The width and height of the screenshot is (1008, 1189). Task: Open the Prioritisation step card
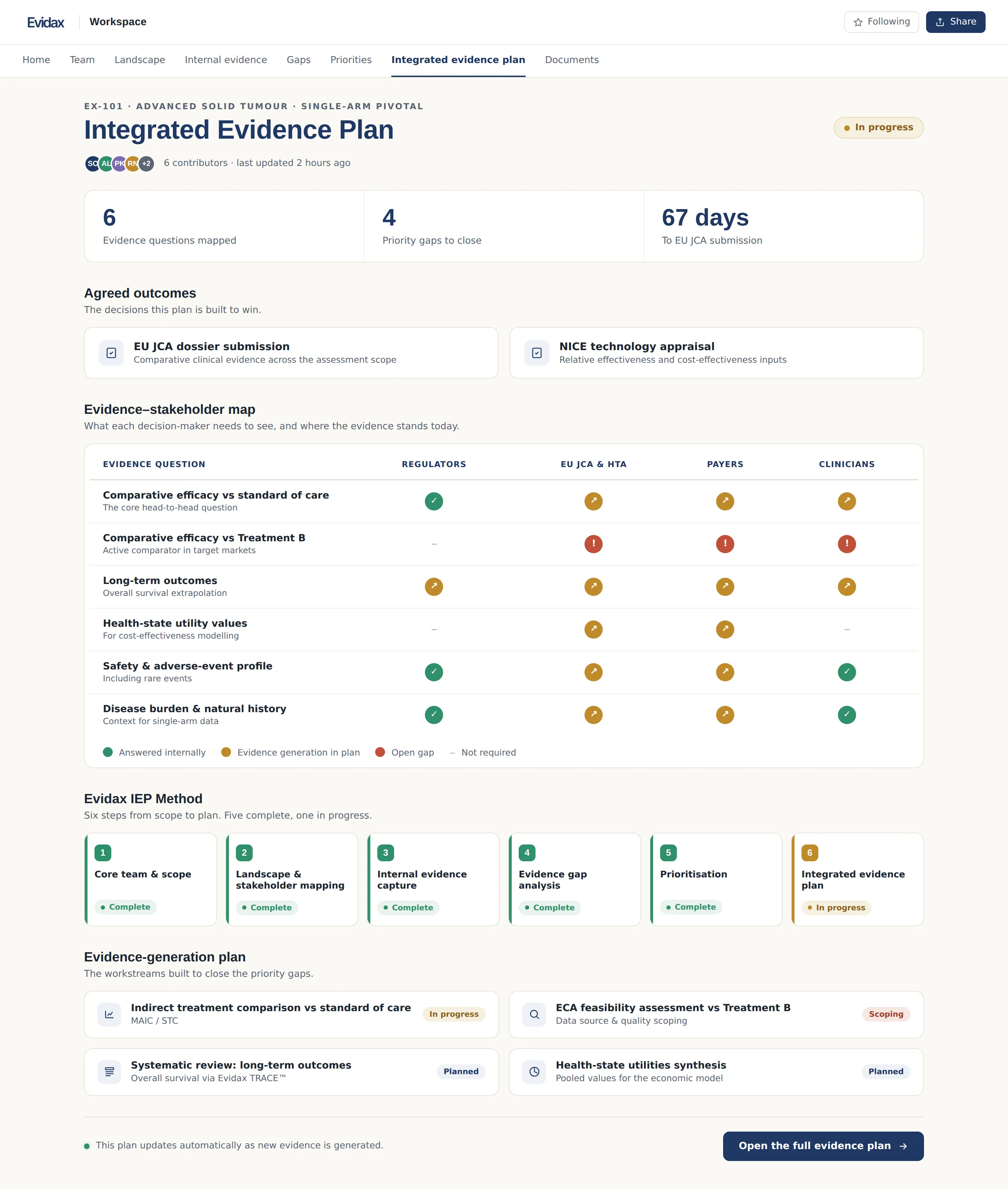pos(716,879)
